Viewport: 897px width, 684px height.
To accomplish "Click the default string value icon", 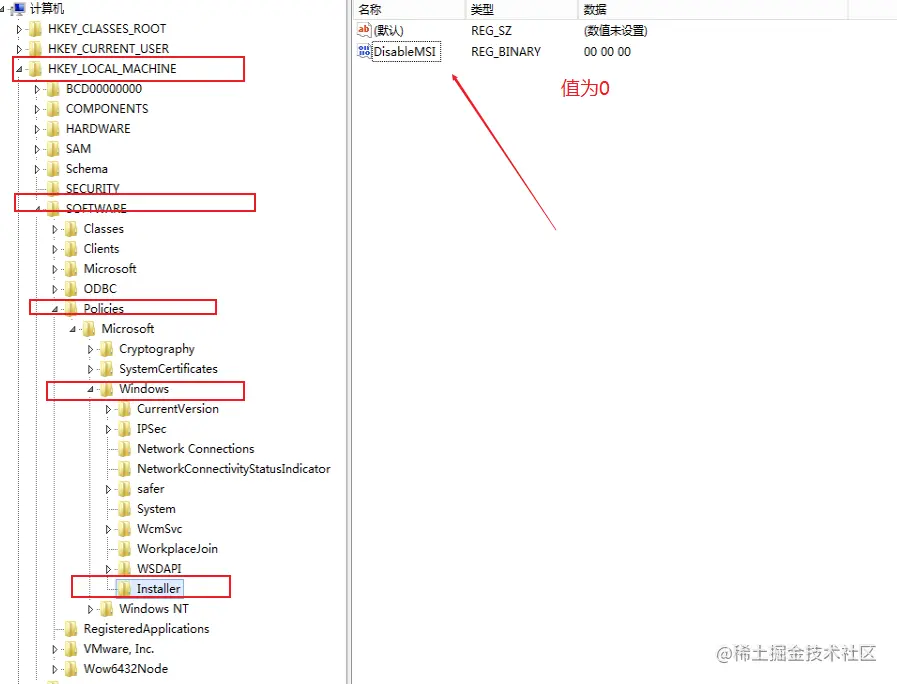I will click(x=364, y=30).
